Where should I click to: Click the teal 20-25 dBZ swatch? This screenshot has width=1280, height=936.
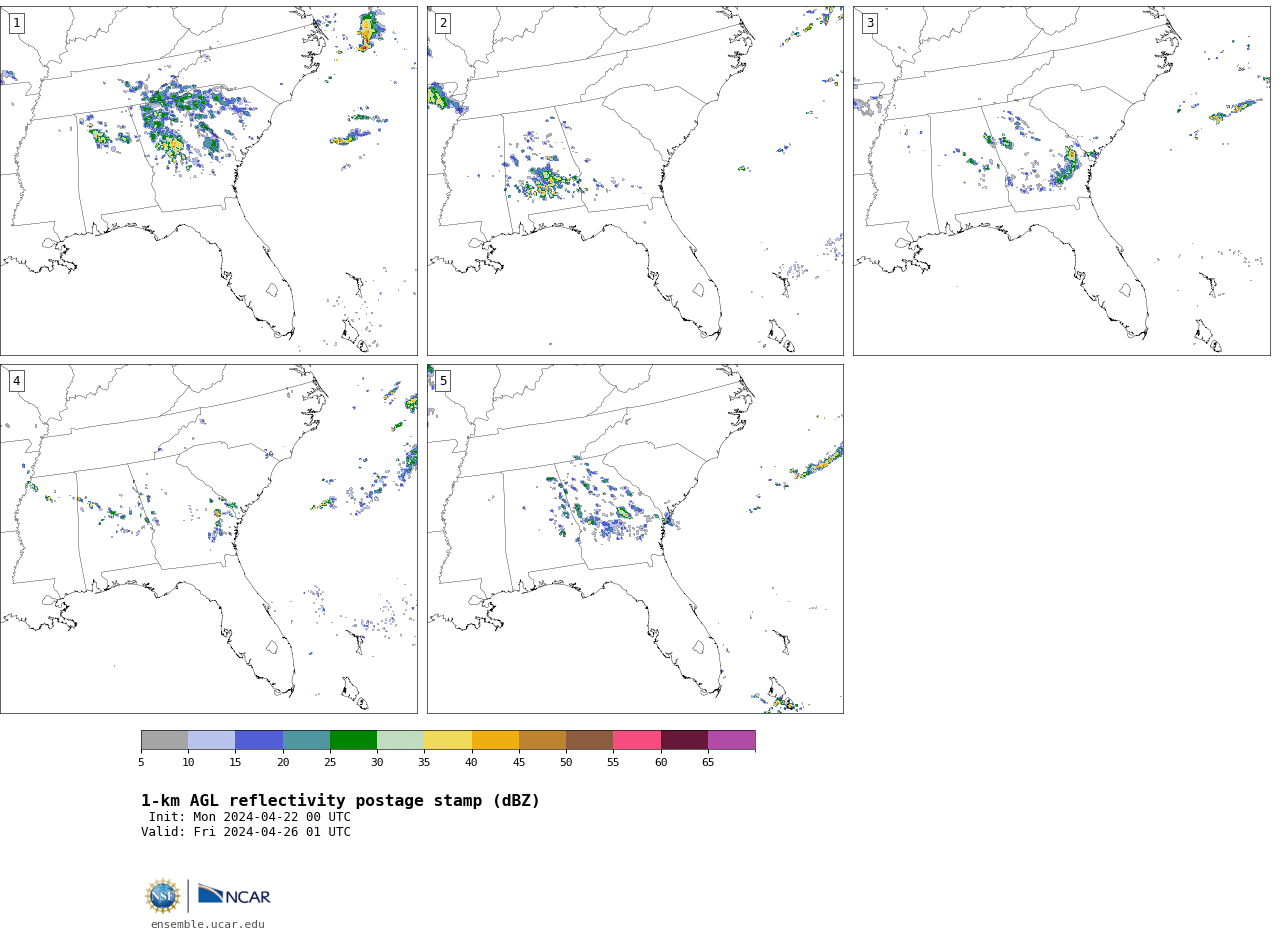click(x=306, y=740)
